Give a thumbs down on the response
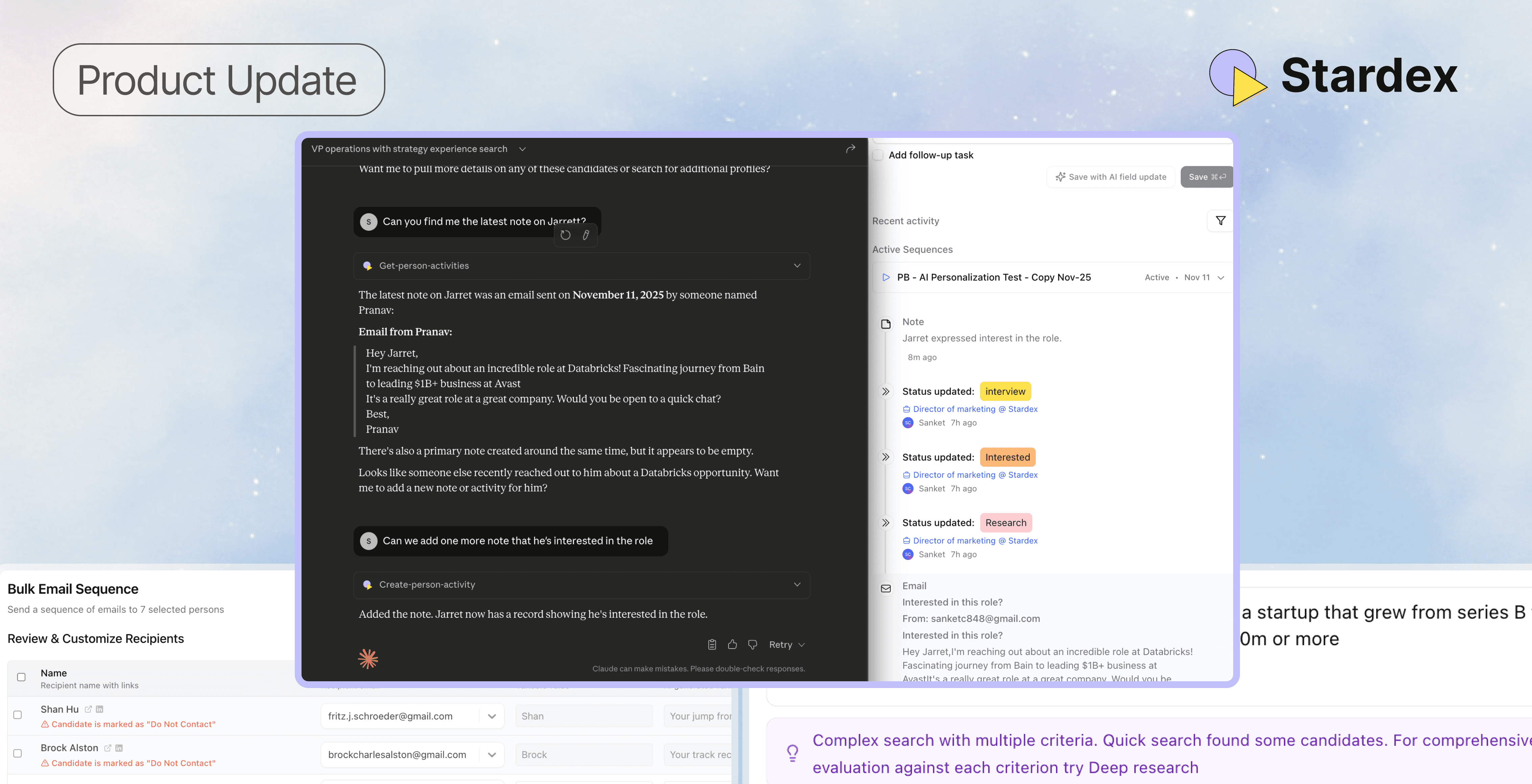 (752, 644)
